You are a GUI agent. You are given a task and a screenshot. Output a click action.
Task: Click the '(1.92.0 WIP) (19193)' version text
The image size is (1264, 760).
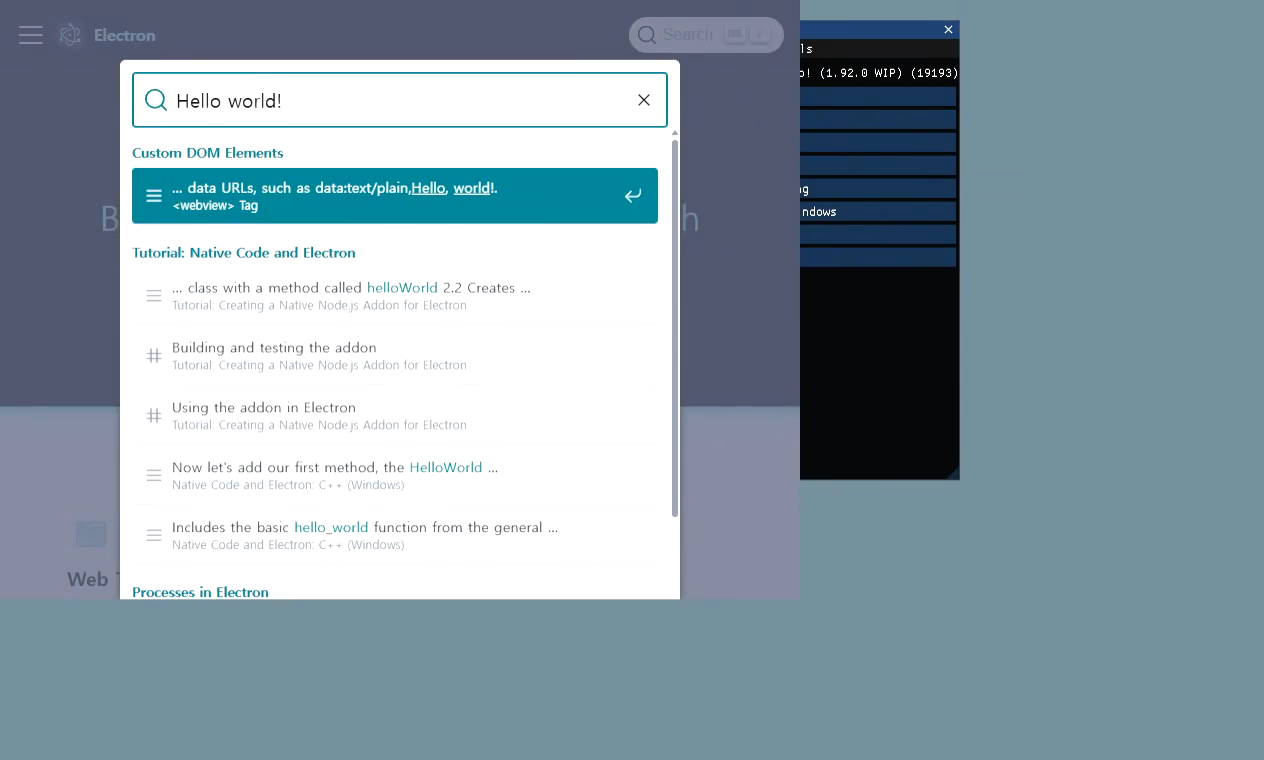pyautogui.click(x=889, y=73)
